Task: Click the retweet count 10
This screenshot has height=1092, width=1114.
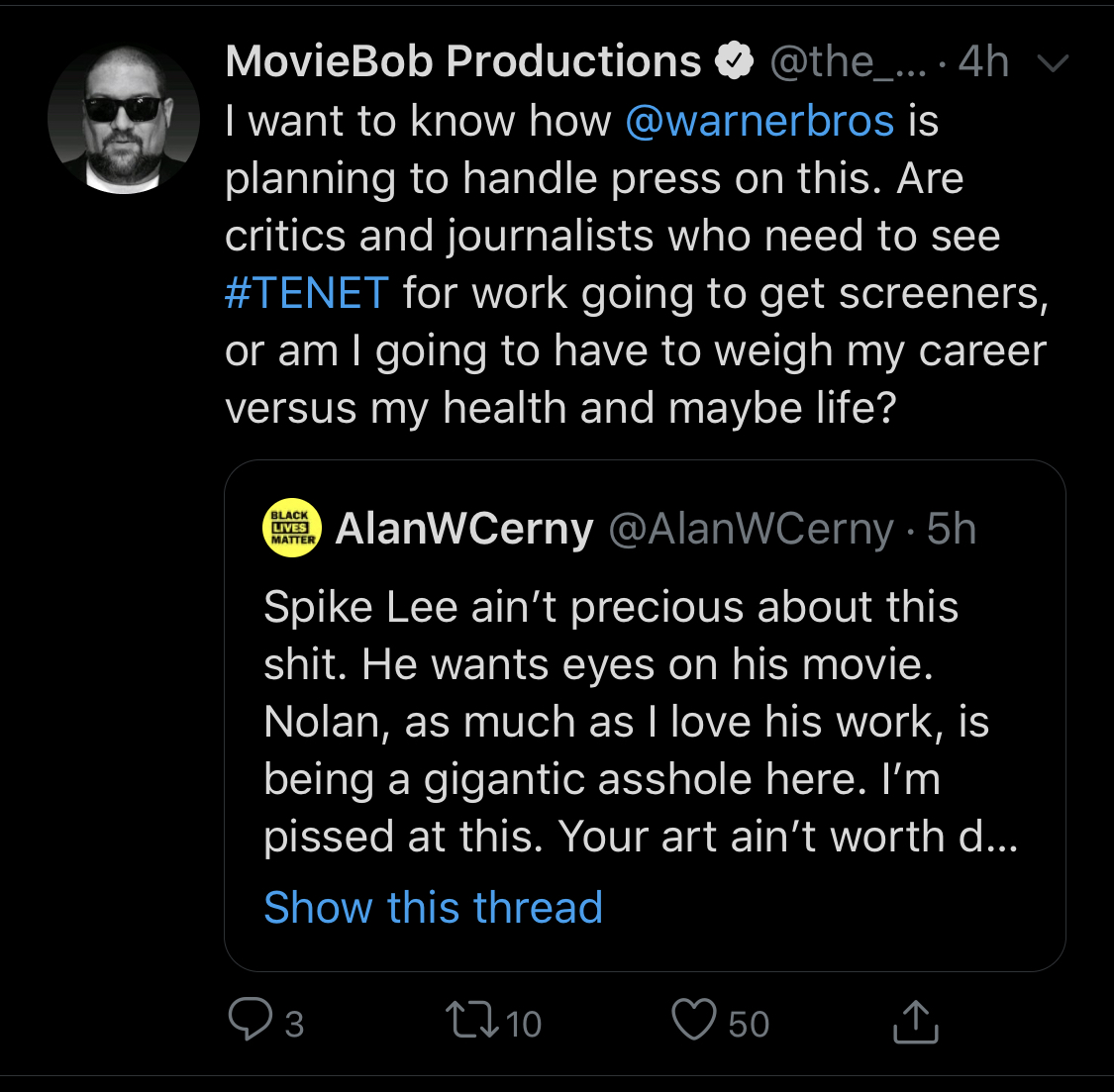Action: [x=524, y=1024]
